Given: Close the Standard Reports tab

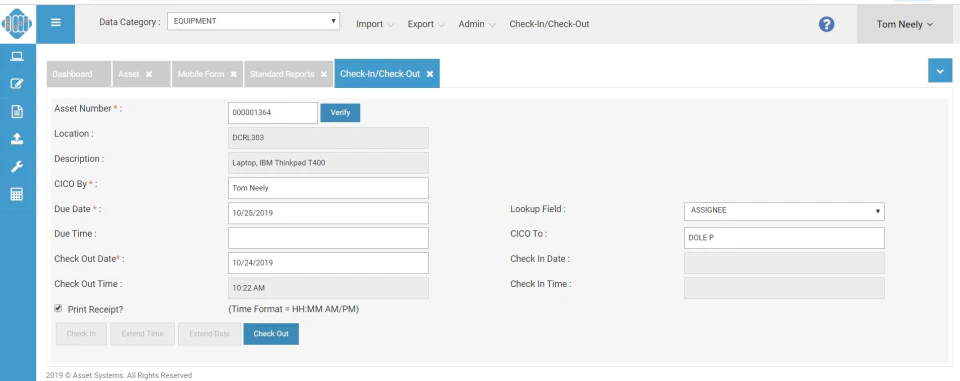Looking at the screenshot, I should pos(324,74).
